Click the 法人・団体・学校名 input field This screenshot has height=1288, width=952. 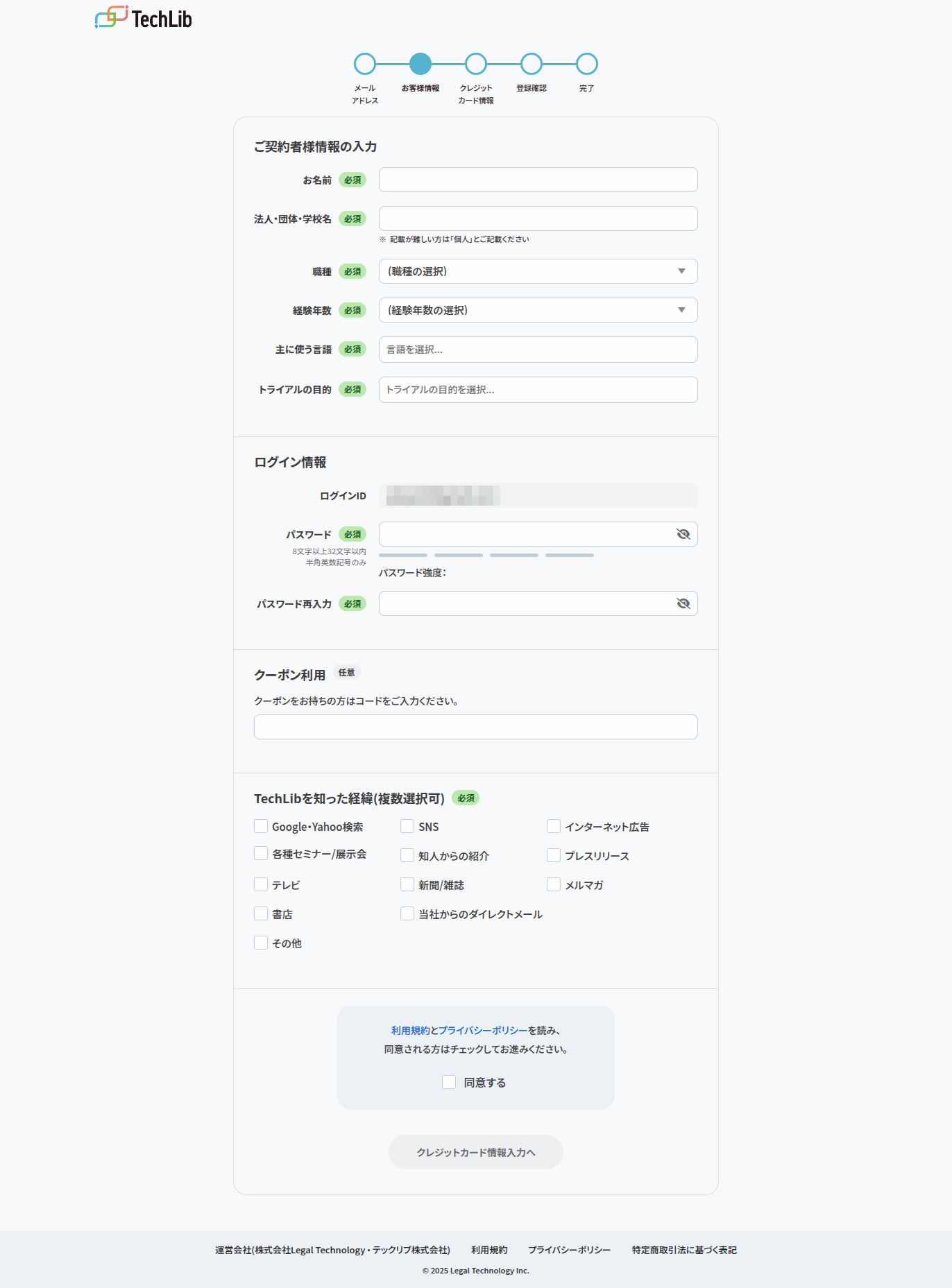click(x=538, y=218)
